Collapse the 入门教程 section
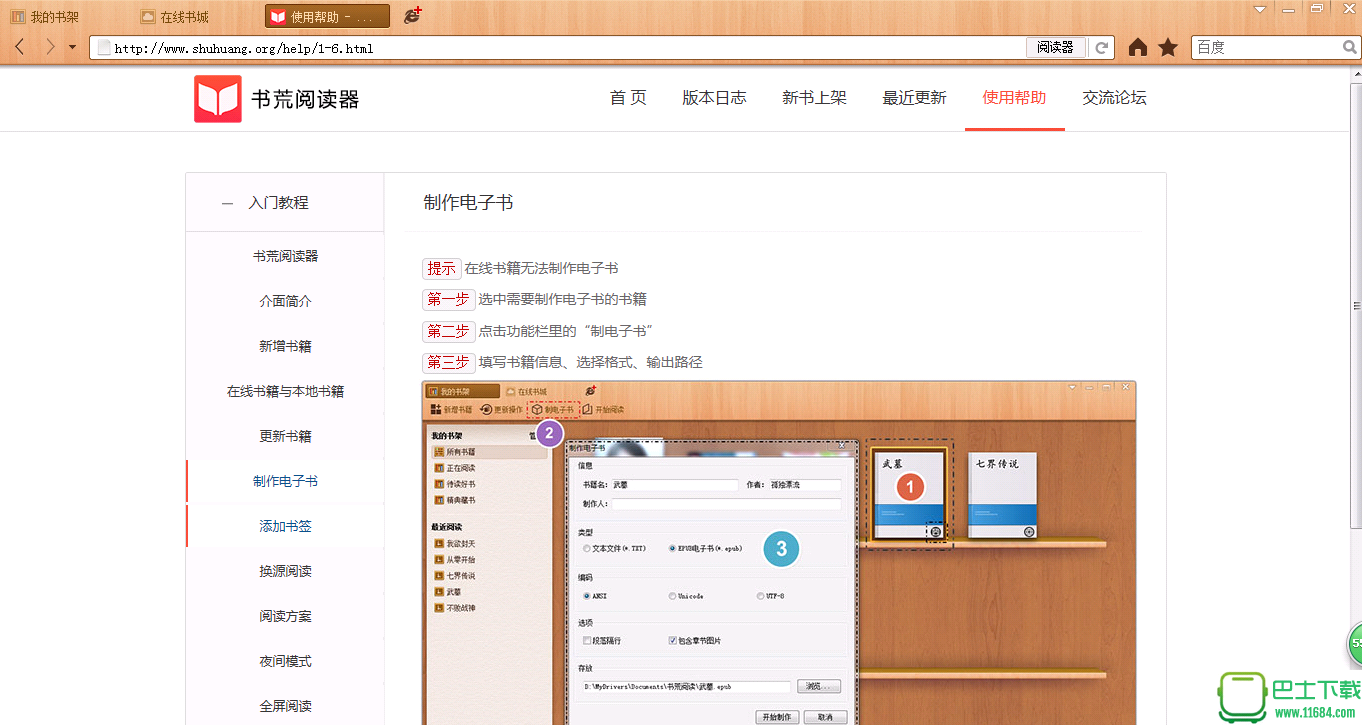The image size is (1362, 725). pyautogui.click(x=228, y=203)
